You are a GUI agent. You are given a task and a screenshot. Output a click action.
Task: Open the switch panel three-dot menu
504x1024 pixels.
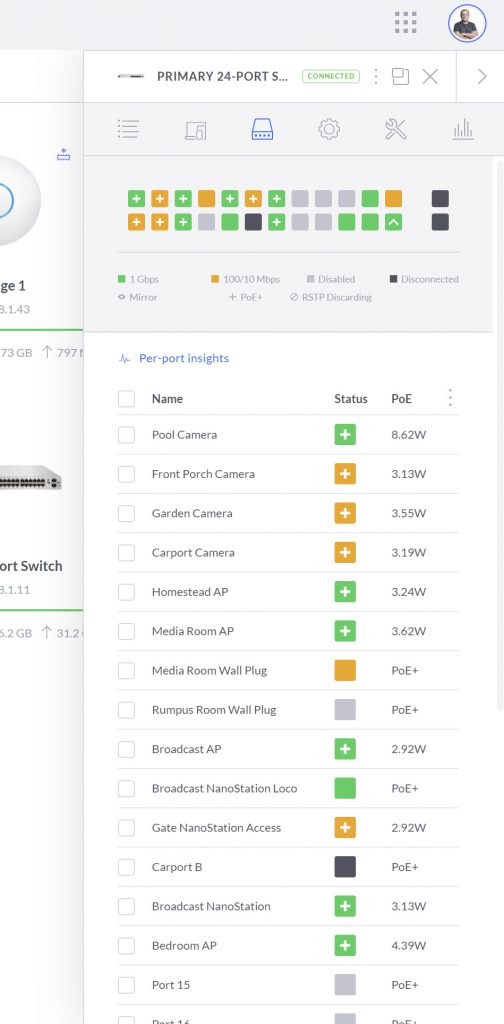click(375, 76)
